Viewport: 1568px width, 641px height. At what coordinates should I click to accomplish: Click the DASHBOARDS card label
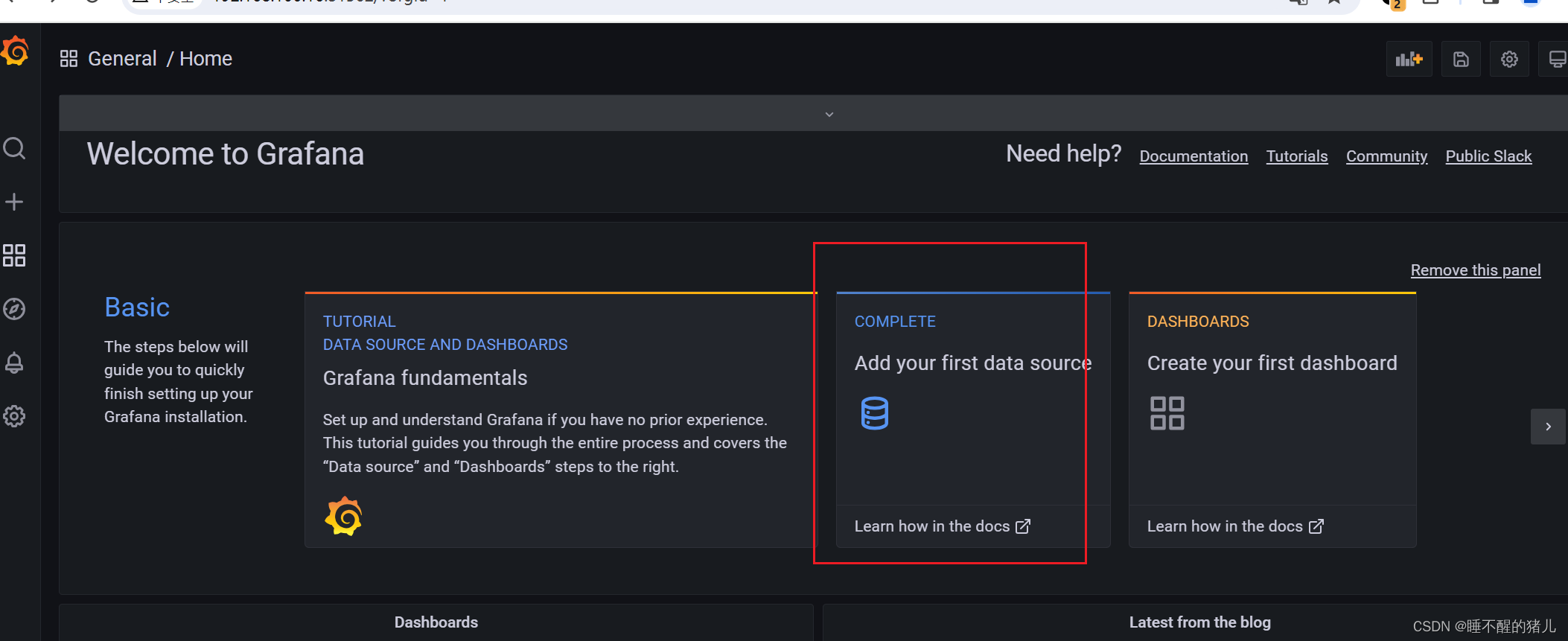(x=1198, y=322)
